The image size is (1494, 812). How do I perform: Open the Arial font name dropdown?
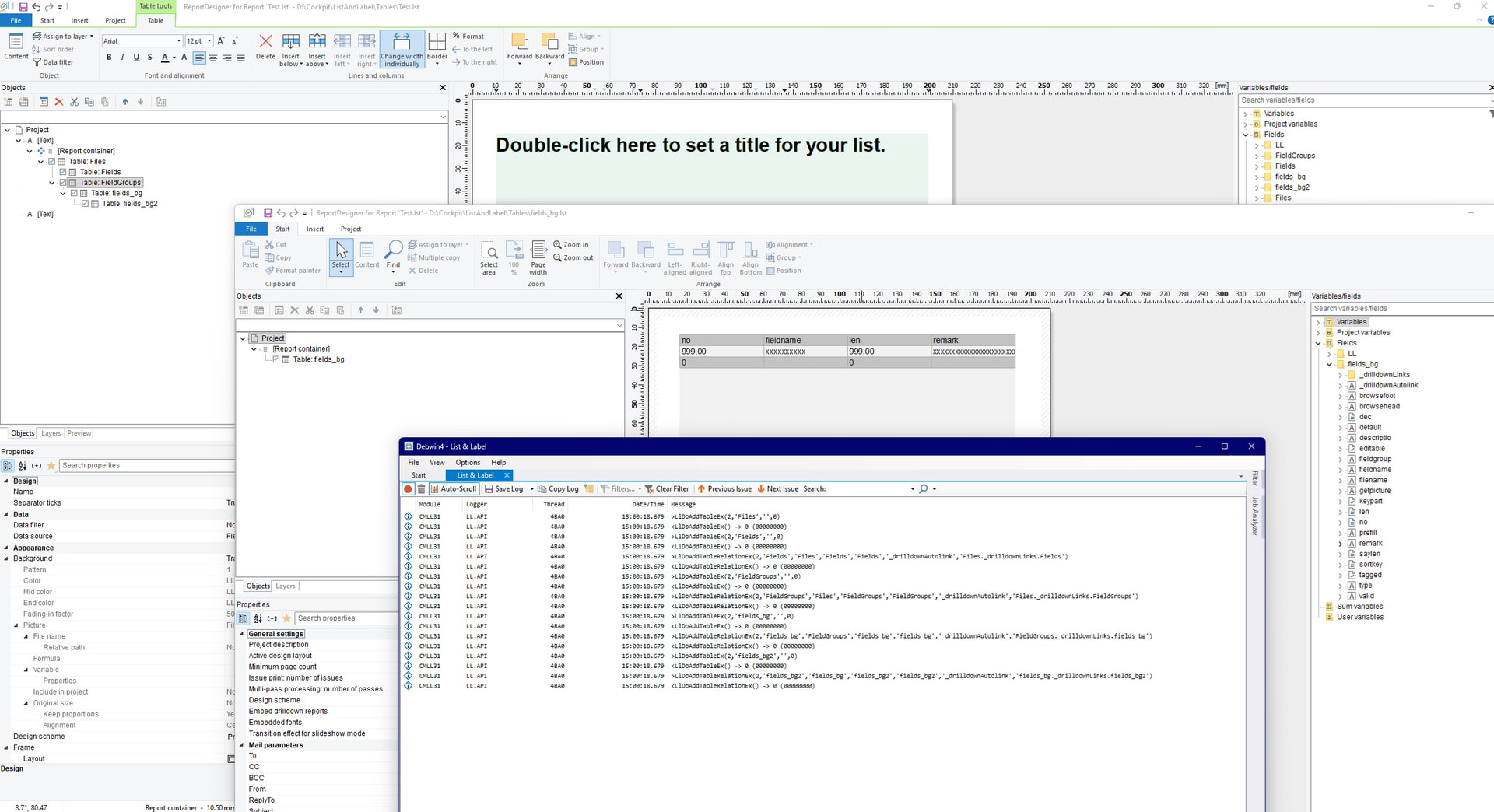(178, 41)
